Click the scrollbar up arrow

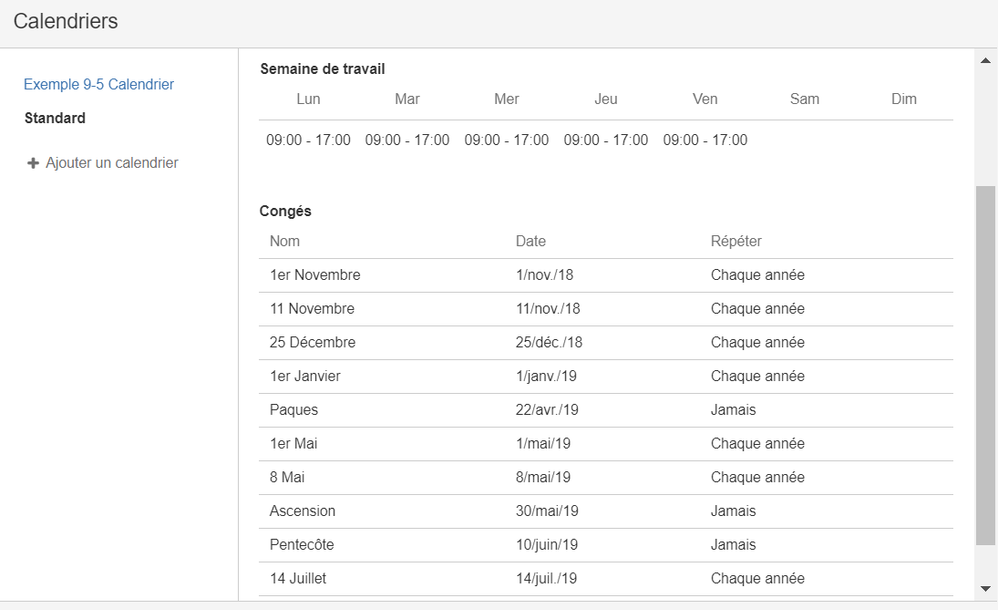(985, 60)
